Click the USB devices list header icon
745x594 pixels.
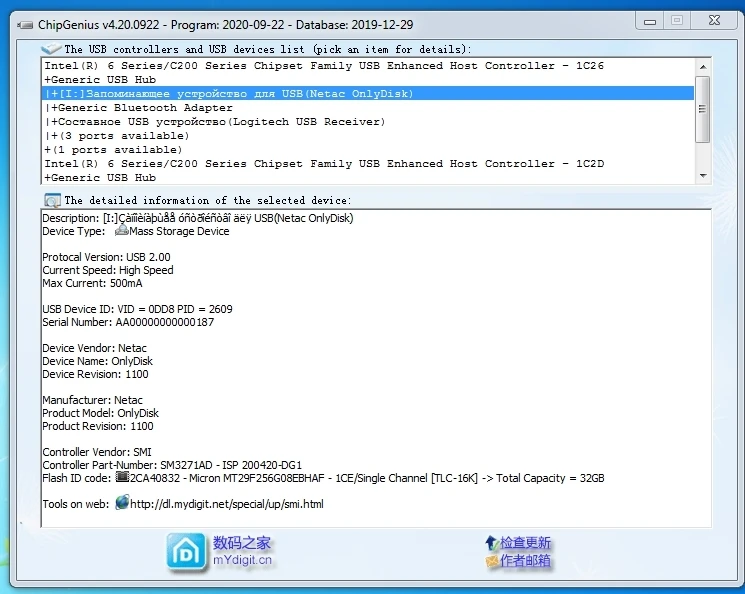(51, 48)
